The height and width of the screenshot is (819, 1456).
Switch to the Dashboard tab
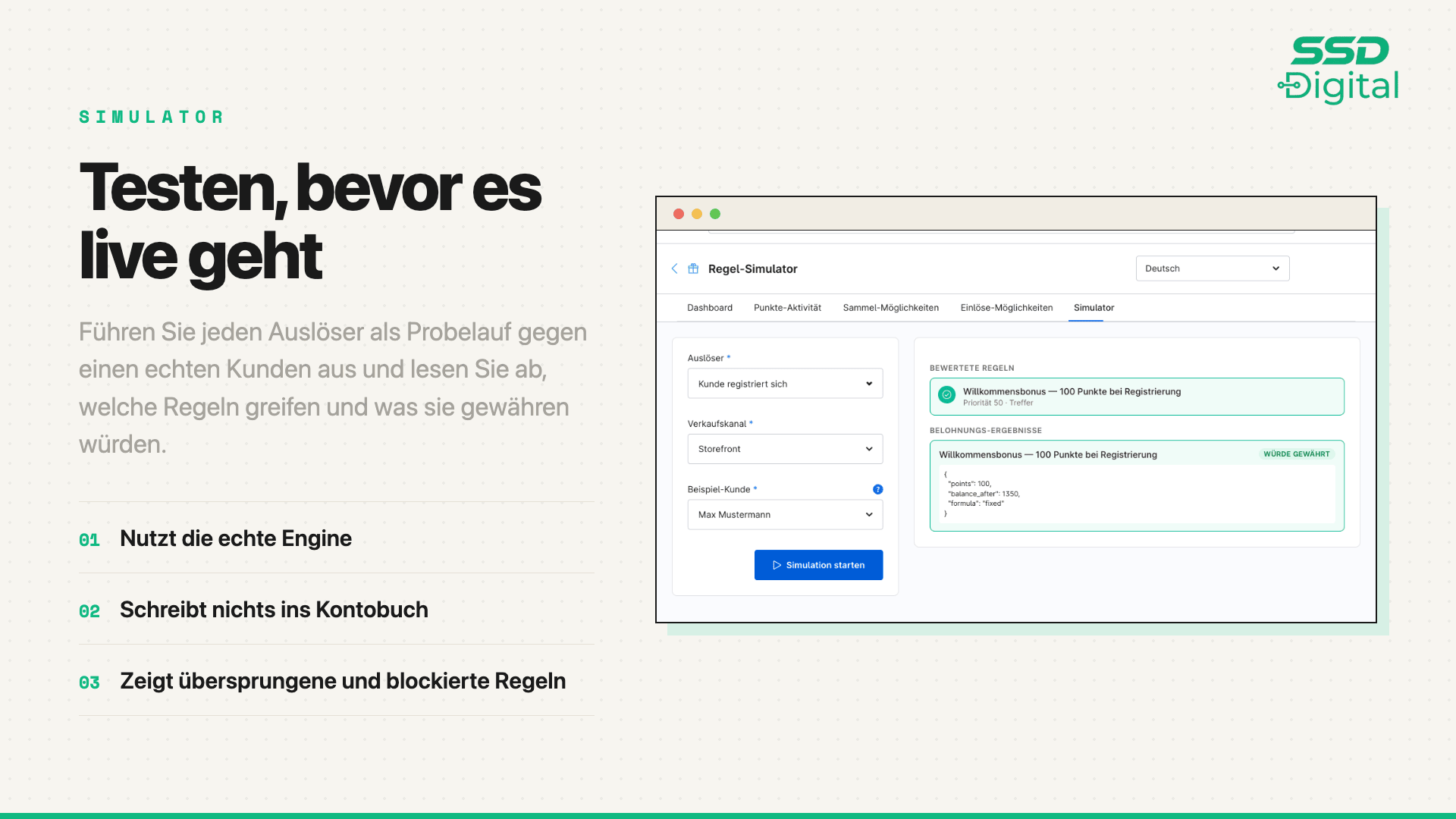710,308
